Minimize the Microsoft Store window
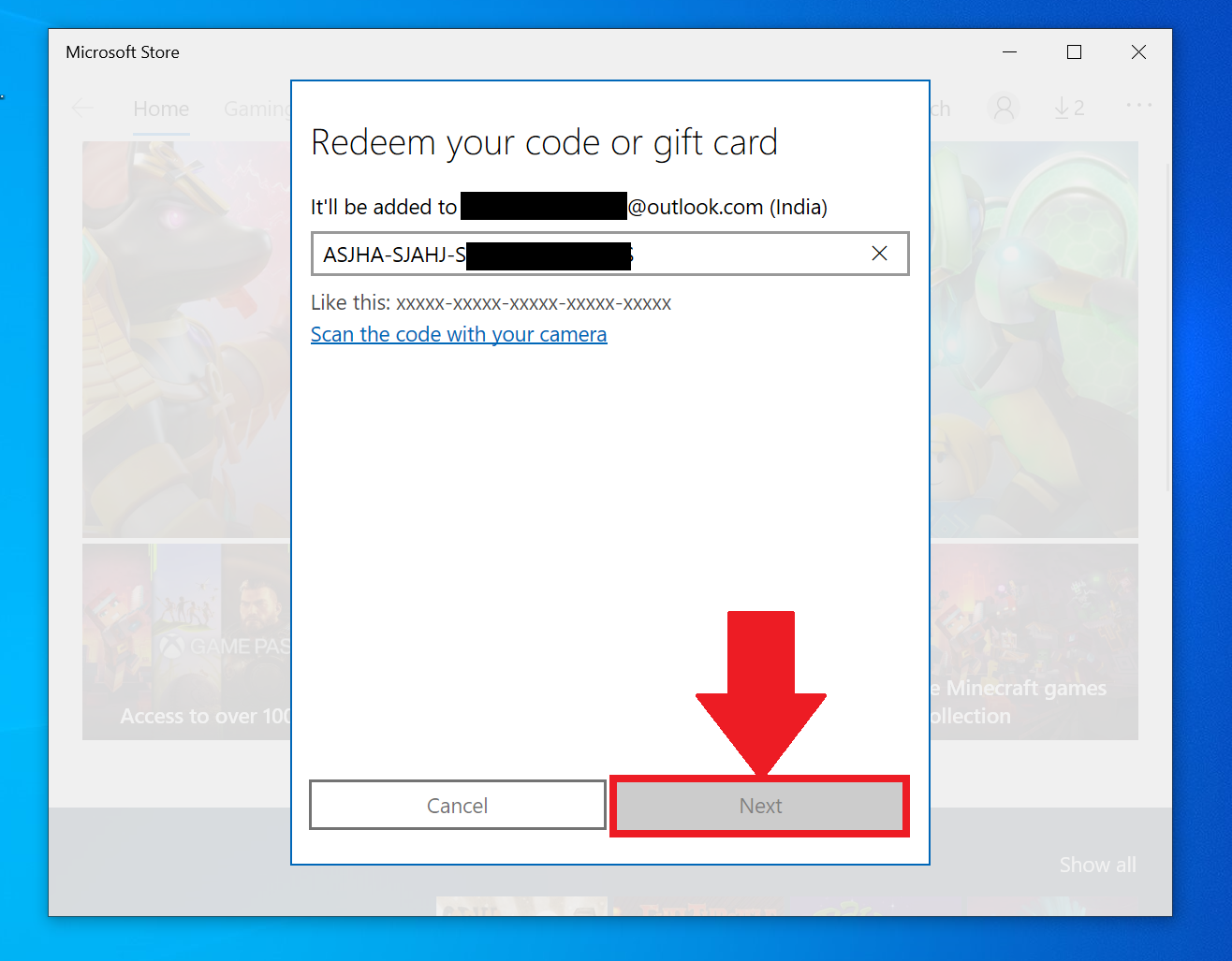This screenshot has height=961, width=1232. (x=1009, y=52)
